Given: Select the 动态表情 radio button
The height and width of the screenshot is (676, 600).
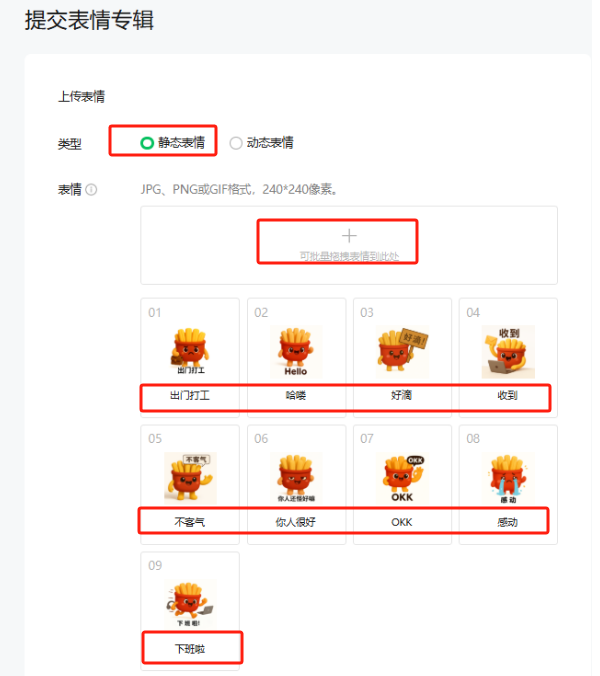Looking at the screenshot, I should 236,143.
